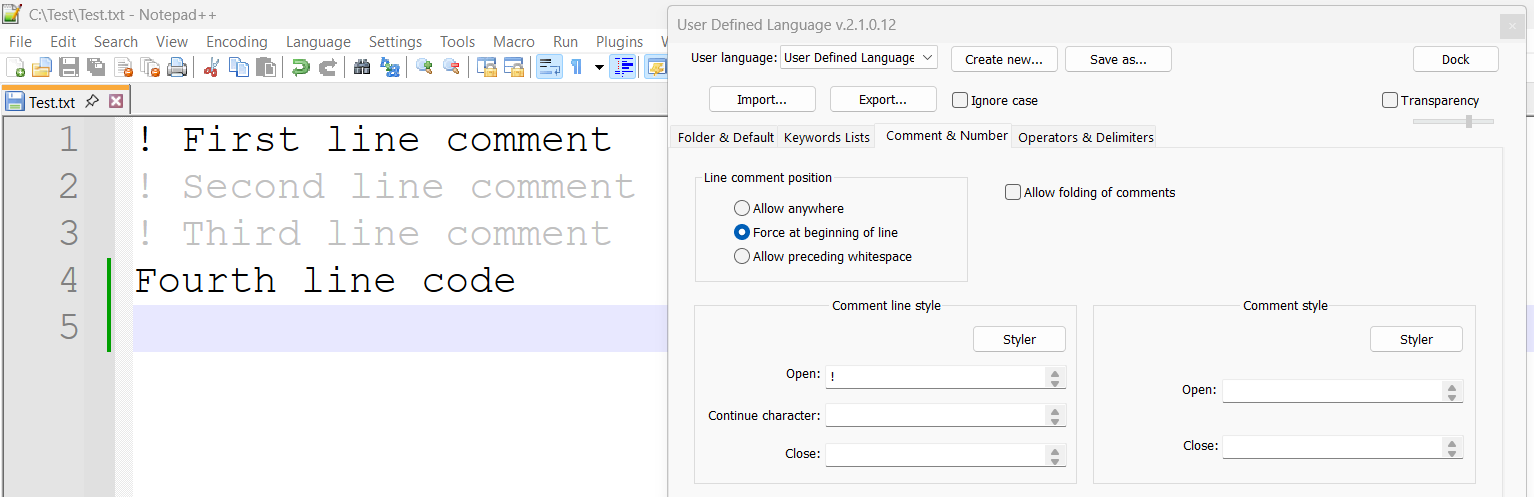Save all files toolbar icon

tap(96, 68)
